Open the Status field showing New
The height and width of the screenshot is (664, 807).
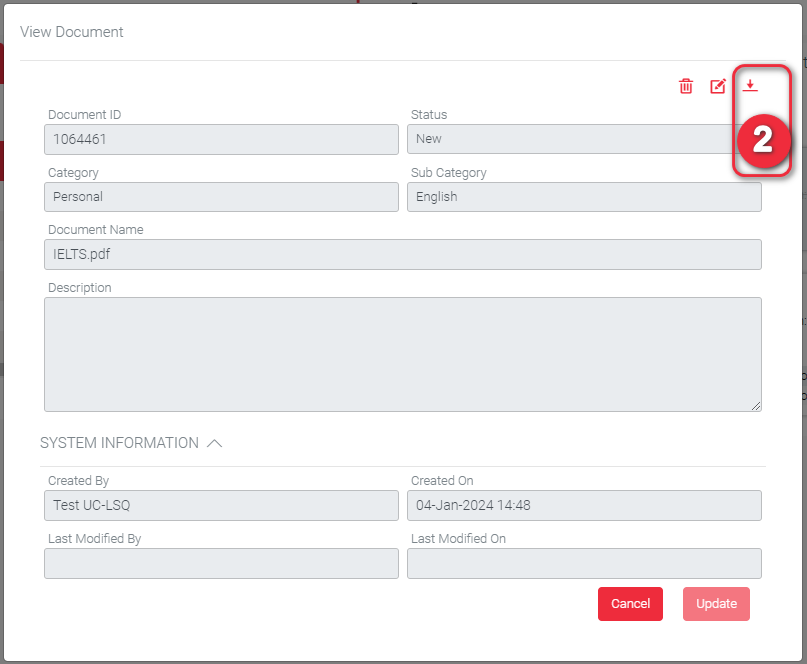click(570, 139)
